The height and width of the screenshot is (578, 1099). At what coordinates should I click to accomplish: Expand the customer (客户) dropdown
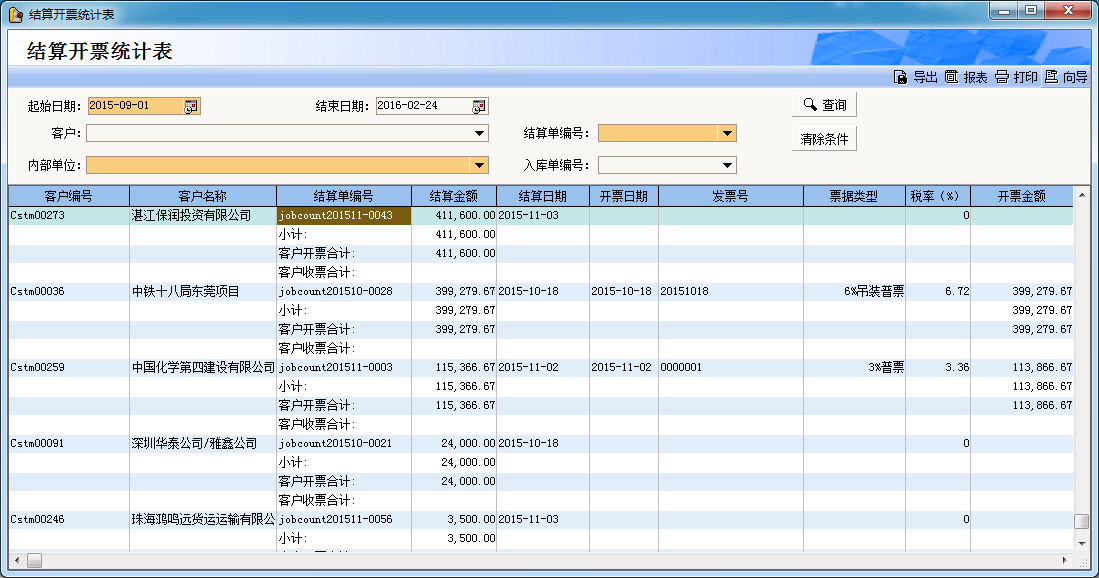pyautogui.click(x=479, y=134)
